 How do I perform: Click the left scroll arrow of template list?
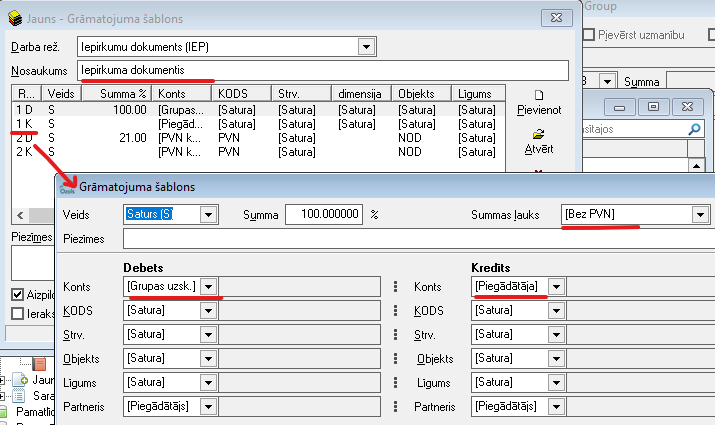click(x=20, y=215)
